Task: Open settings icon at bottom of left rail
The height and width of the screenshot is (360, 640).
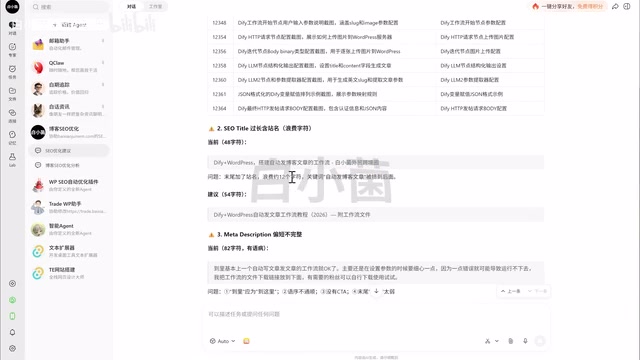Action: coord(12,349)
